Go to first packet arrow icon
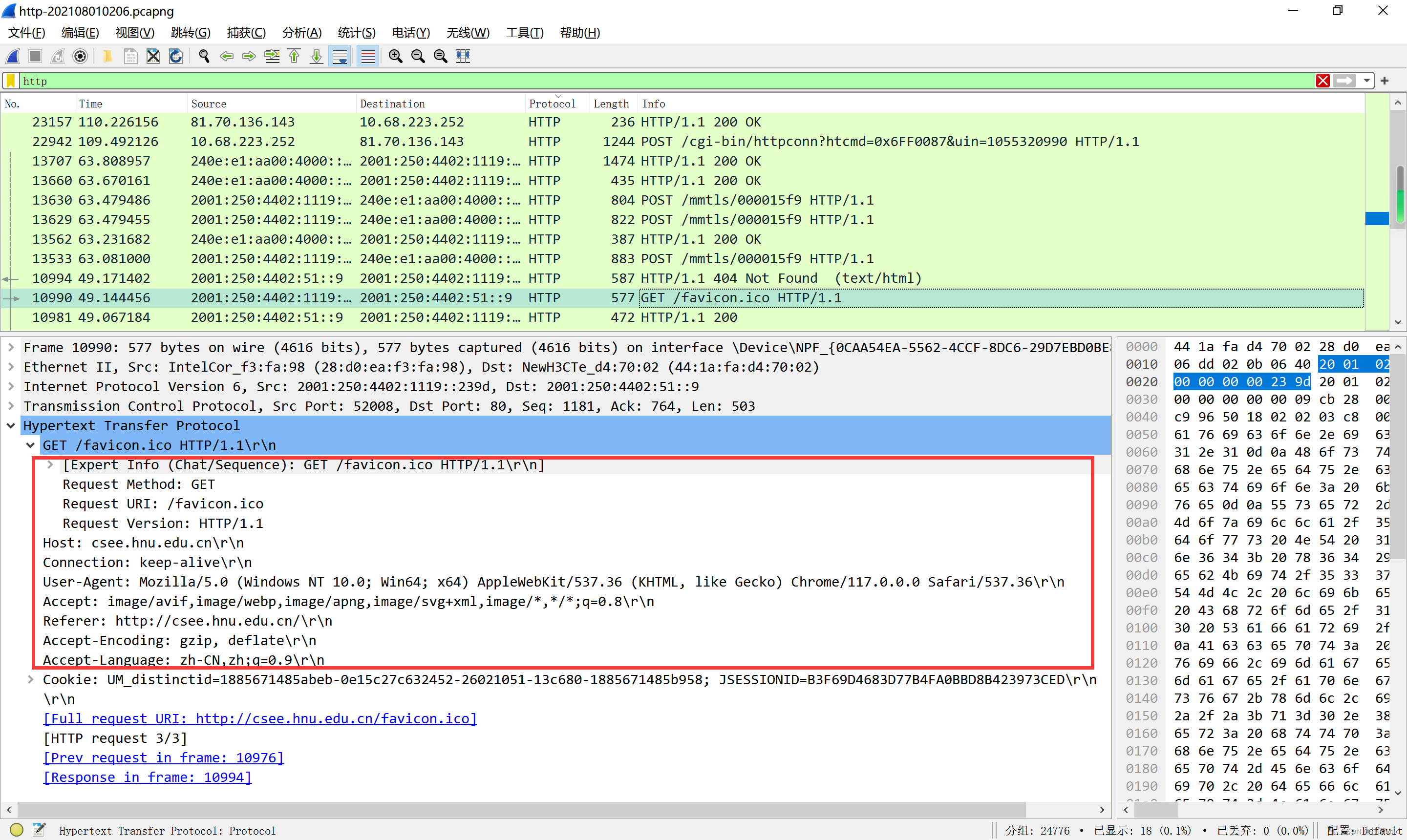1407x840 pixels. [x=295, y=56]
